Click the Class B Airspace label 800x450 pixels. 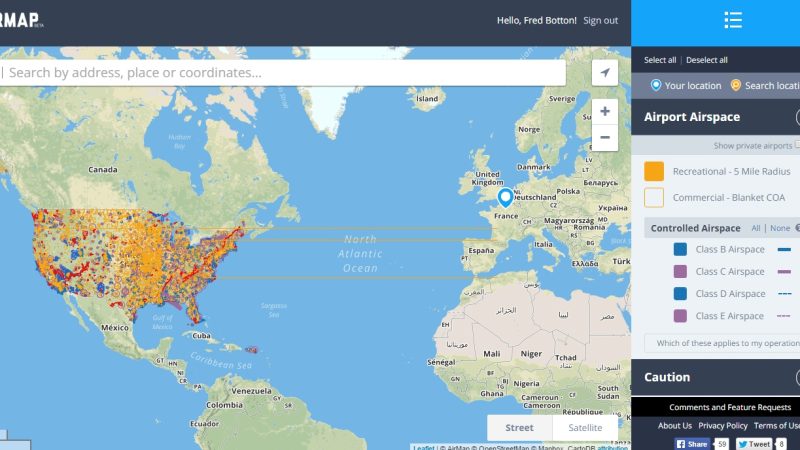730,249
